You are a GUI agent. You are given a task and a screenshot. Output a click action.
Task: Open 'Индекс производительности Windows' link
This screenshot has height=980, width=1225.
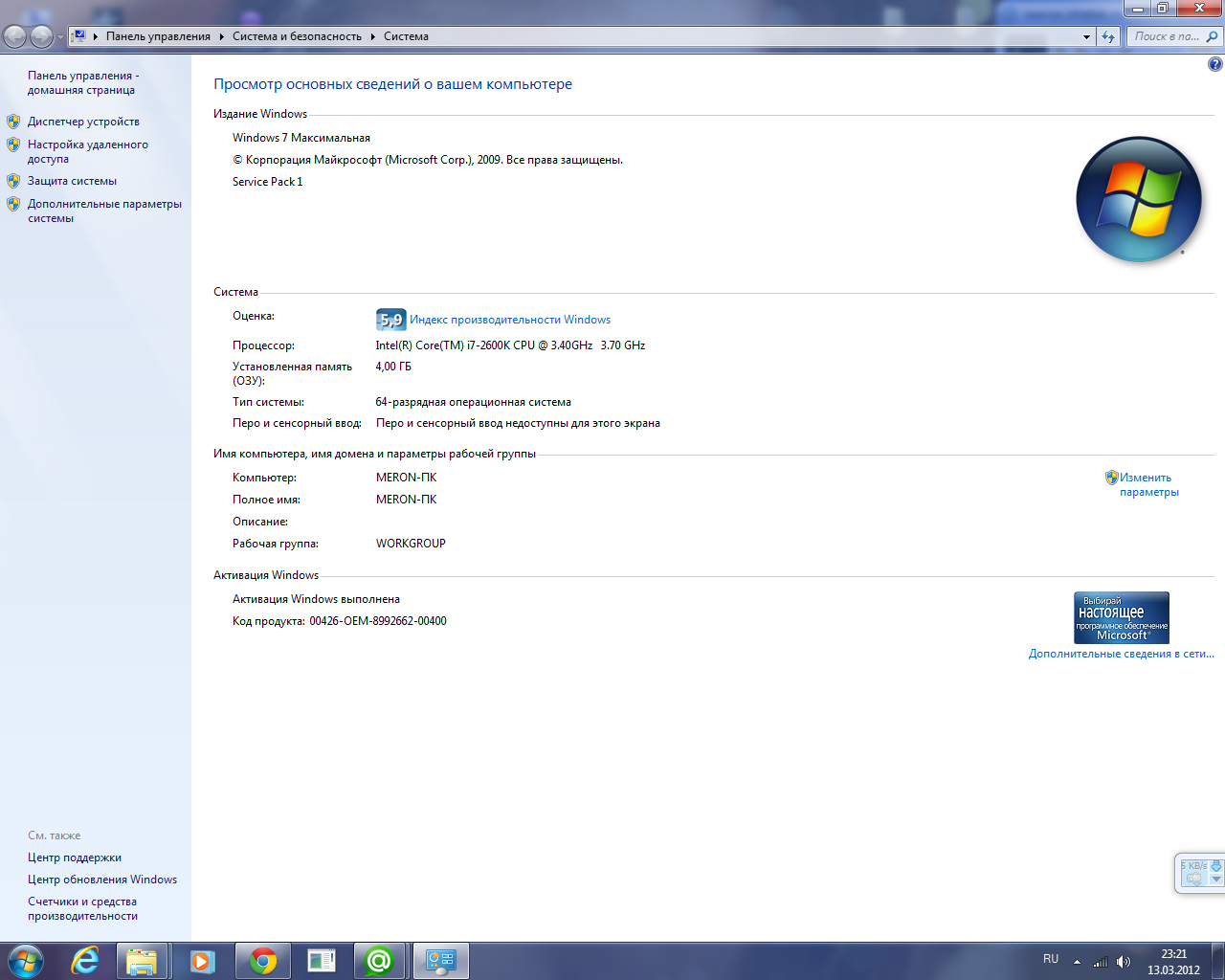coord(510,320)
